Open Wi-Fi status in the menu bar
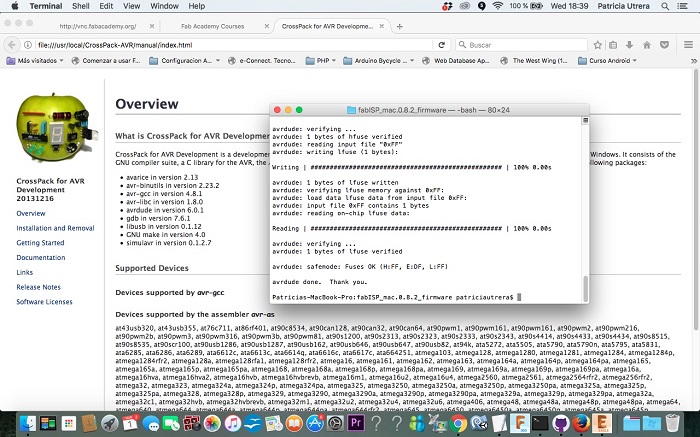700x437 pixels. 497,6
